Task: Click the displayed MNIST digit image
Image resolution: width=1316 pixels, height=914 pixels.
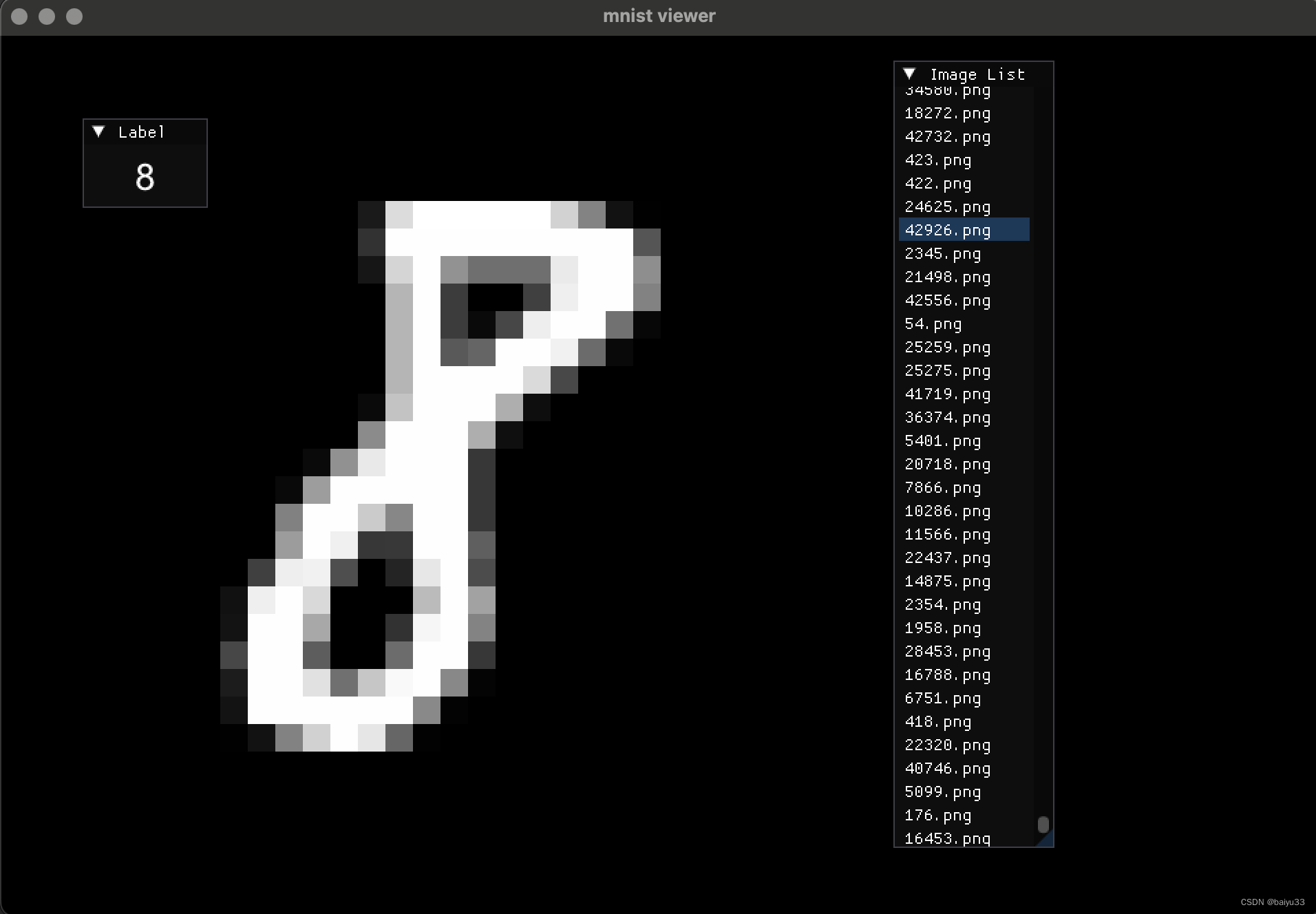Action: [441, 476]
